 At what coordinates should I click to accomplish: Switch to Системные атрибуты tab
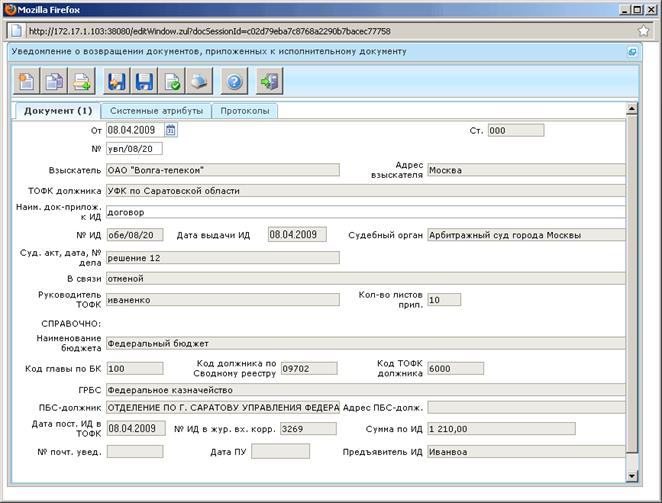point(156,111)
